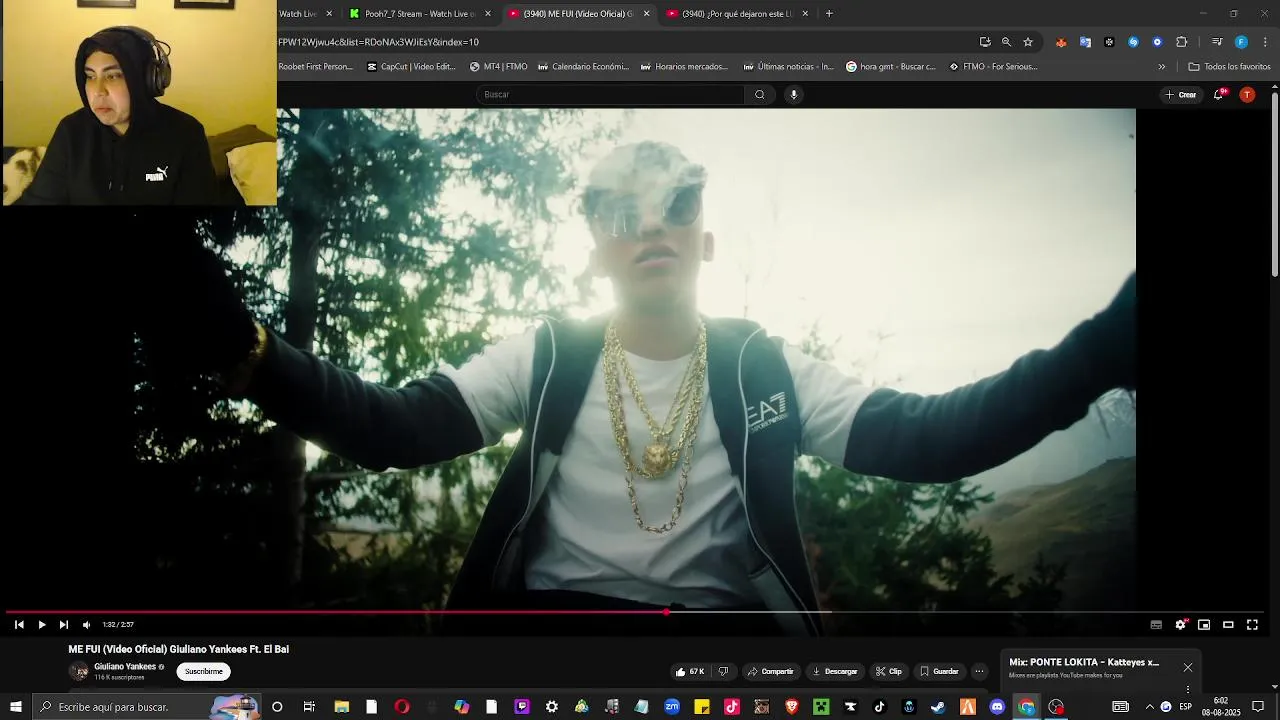
Task: Open Mix playlist options menu
Action: [x=1187, y=689]
